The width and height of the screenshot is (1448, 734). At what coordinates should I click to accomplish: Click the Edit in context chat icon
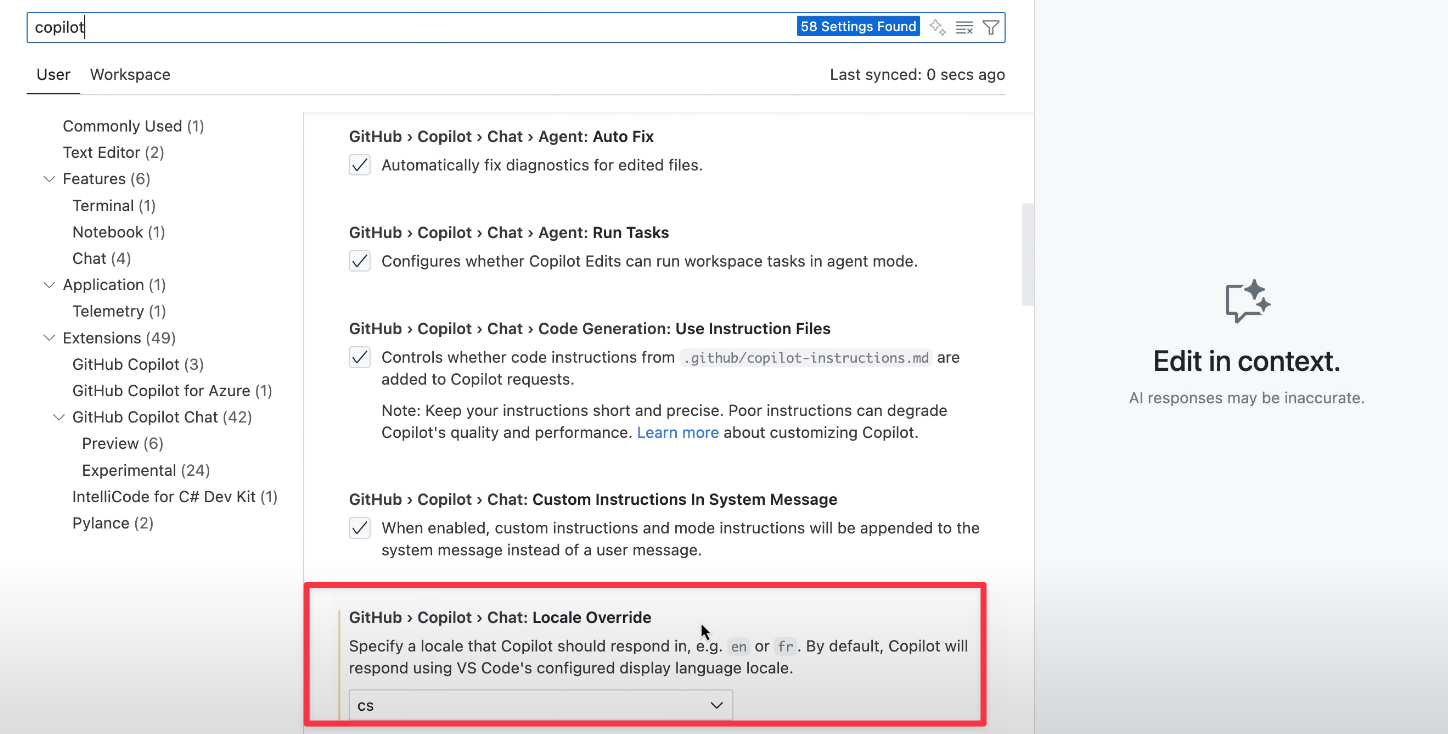point(1246,301)
